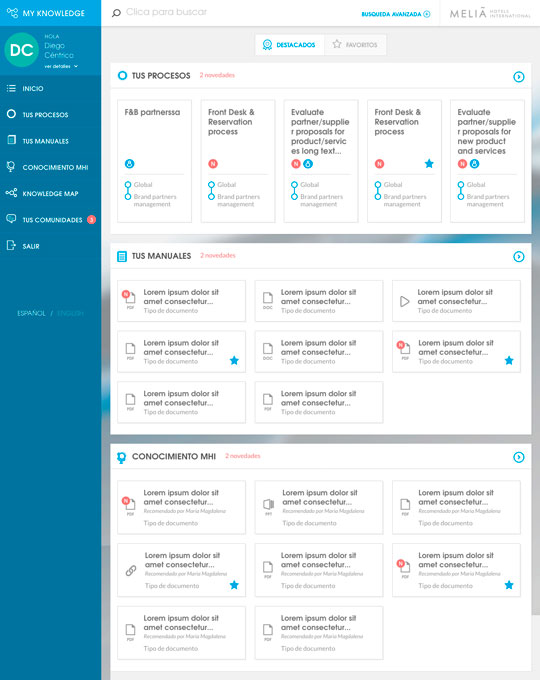Open Búsqueda Avanzada link
540x680 pixels.
pos(396,14)
